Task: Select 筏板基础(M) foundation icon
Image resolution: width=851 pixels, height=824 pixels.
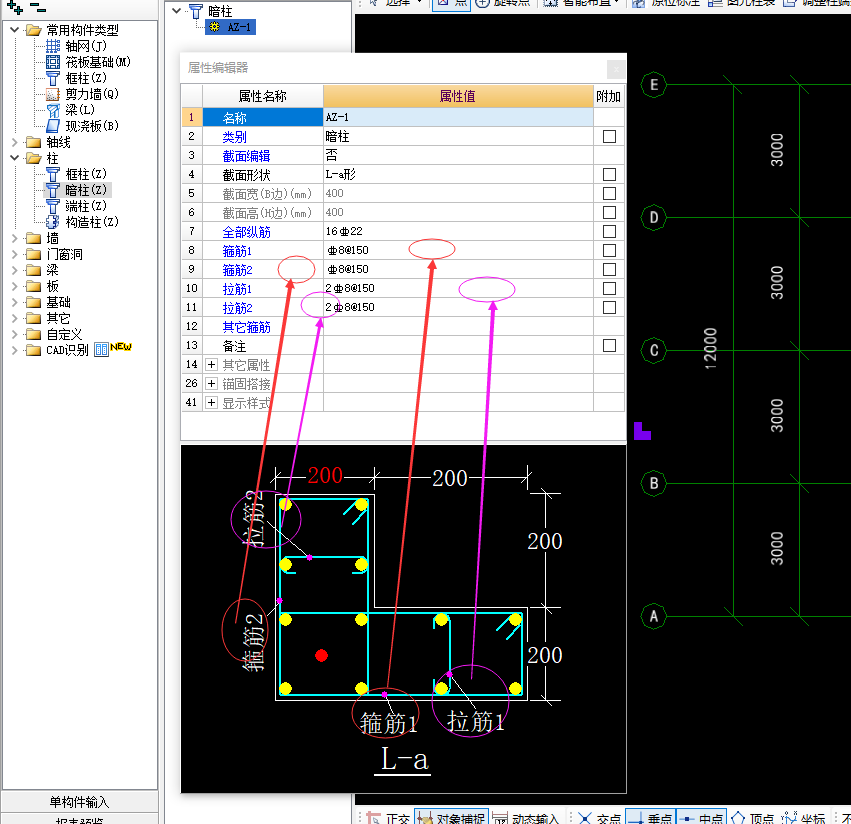Action: [53, 62]
